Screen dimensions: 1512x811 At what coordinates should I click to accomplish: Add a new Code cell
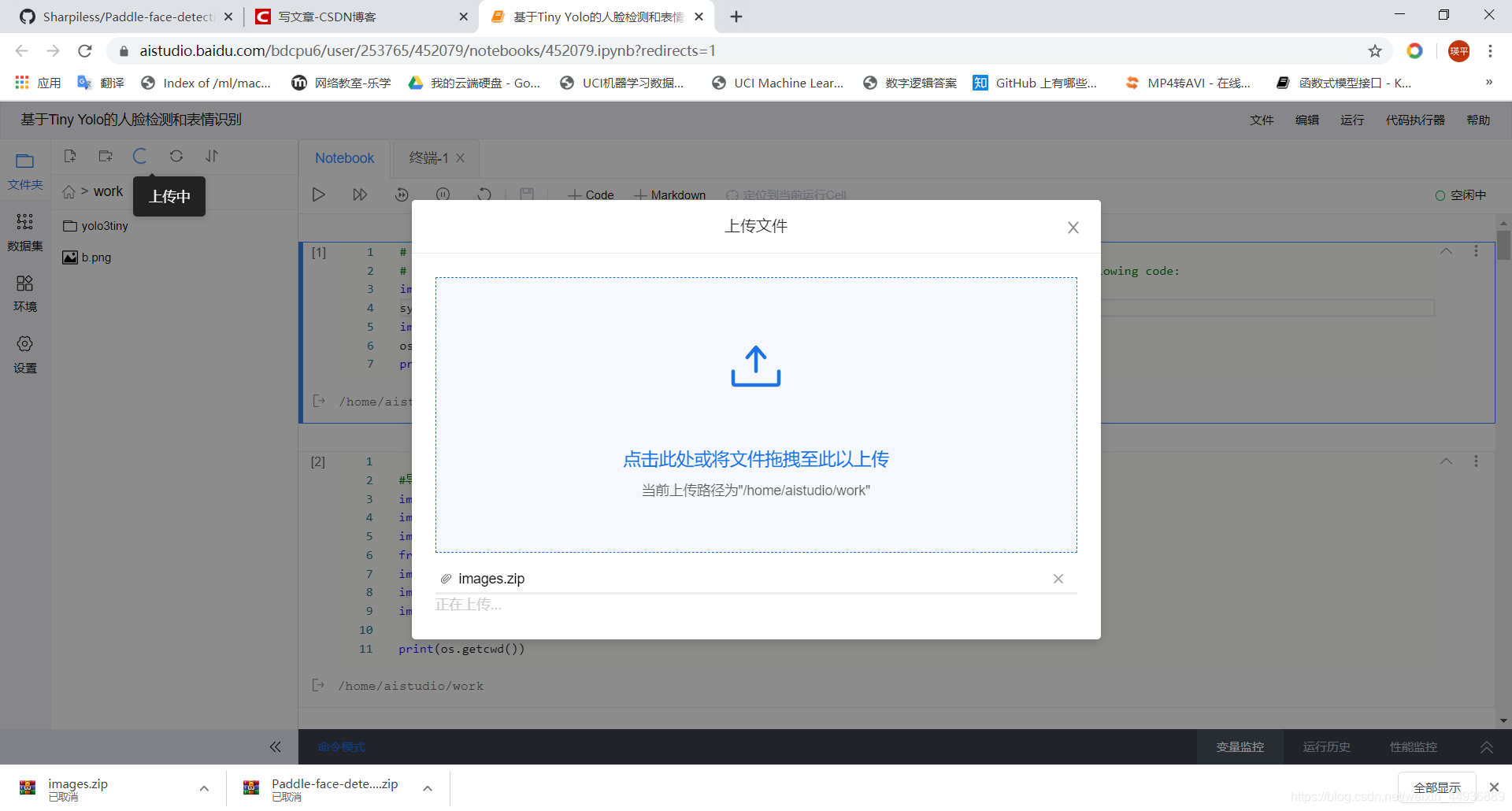(591, 194)
